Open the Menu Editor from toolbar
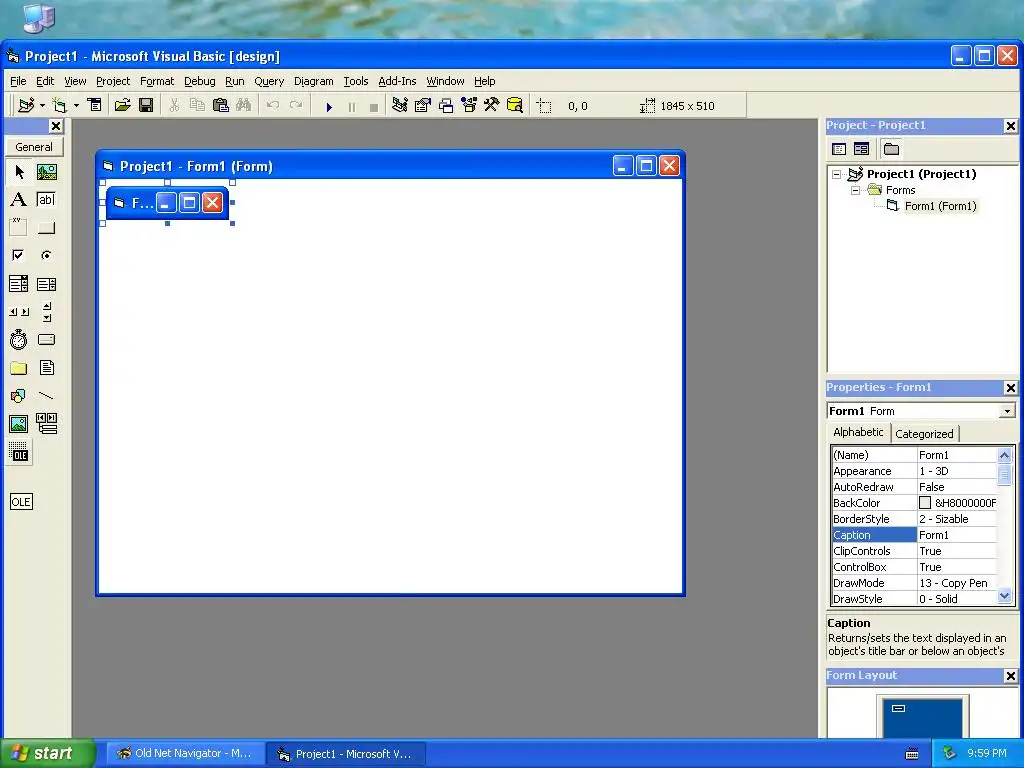Image resolution: width=1024 pixels, height=768 pixels. [95, 105]
